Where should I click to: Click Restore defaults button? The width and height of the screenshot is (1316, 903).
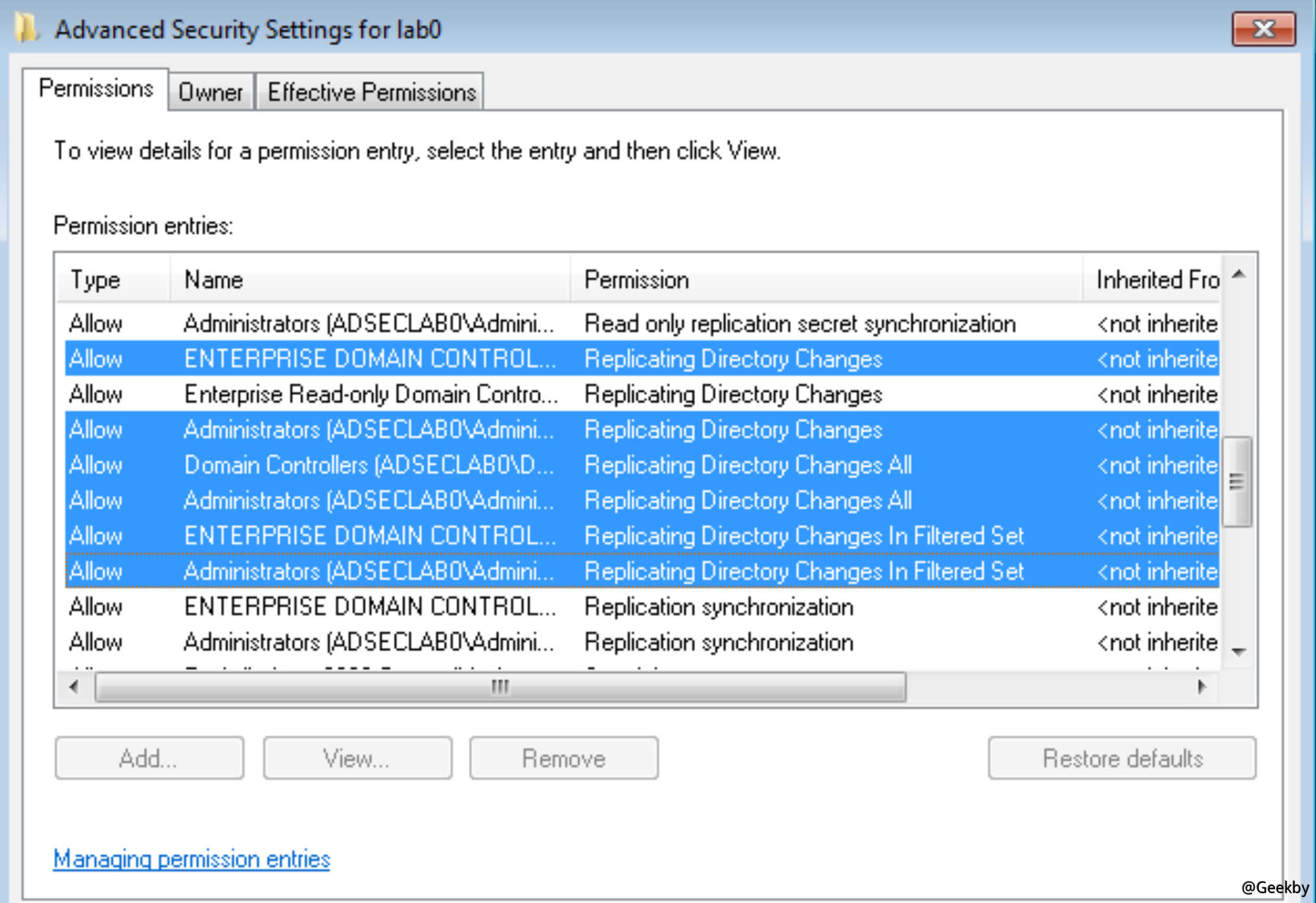[1122, 758]
